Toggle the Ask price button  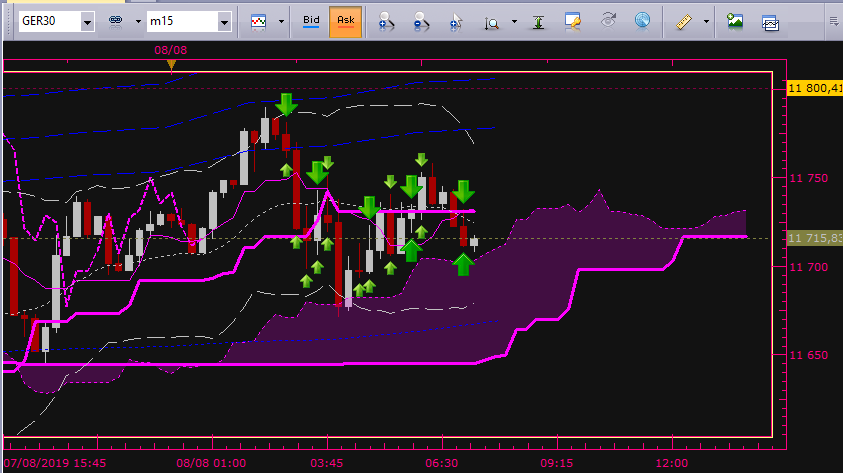pos(345,22)
